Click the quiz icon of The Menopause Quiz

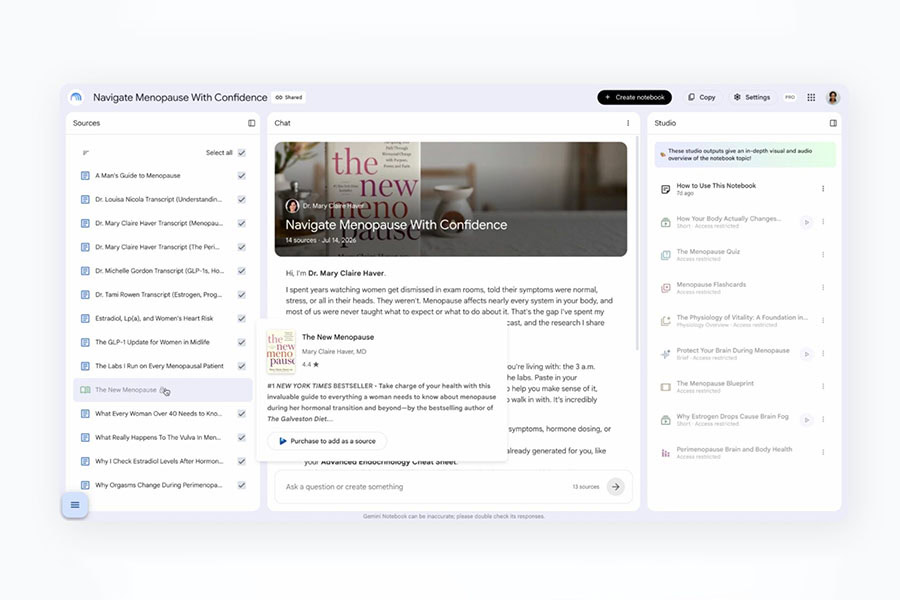[x=665, y=255]
